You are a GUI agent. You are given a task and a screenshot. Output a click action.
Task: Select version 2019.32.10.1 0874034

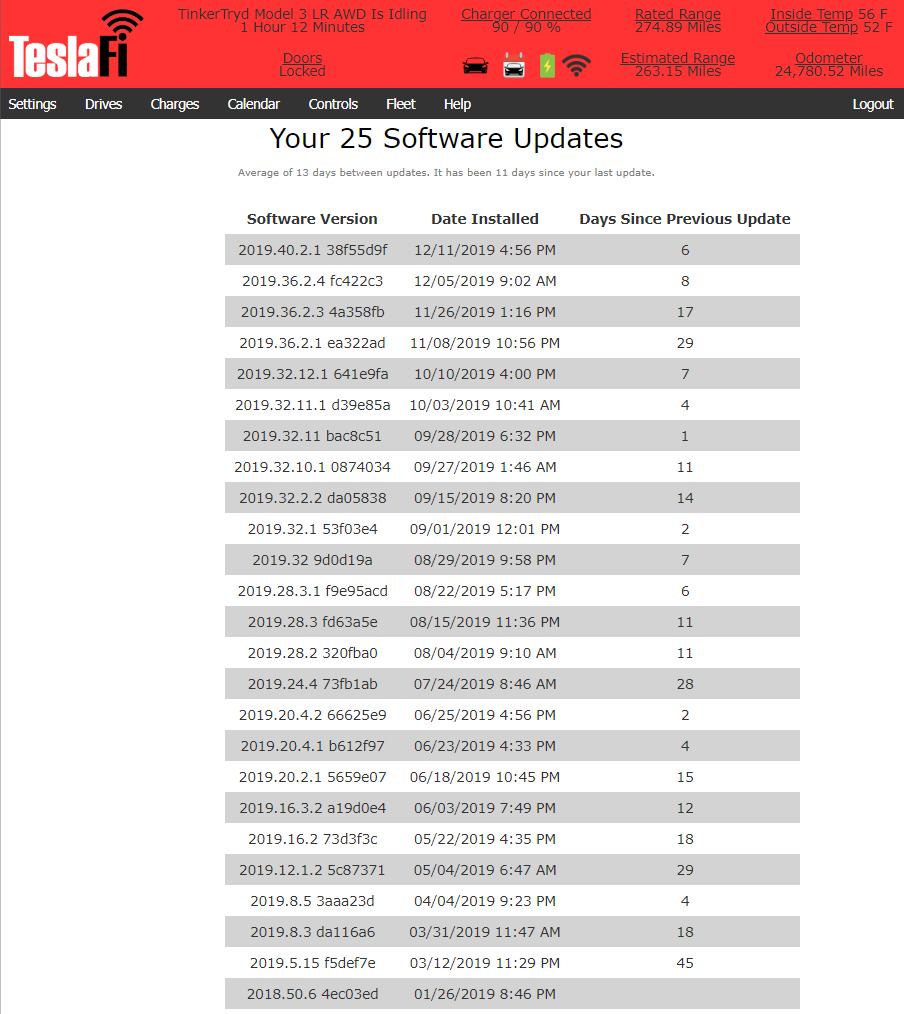click(x=312, y=468)
